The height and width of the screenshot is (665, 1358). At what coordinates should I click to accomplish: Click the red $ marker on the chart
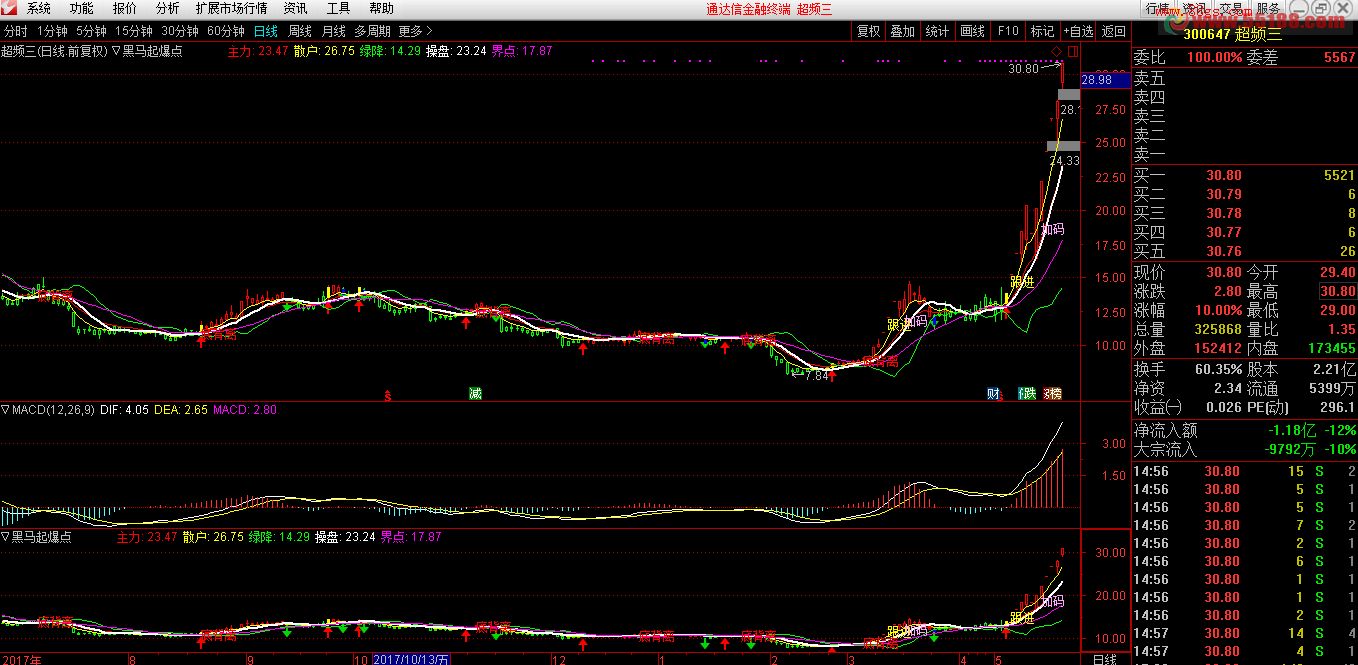coord(387,395)
